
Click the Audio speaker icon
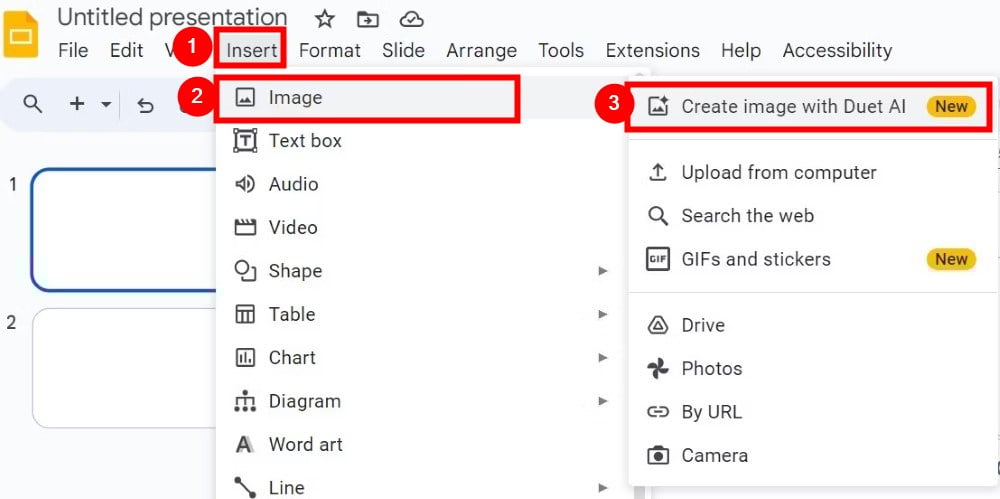246,184
